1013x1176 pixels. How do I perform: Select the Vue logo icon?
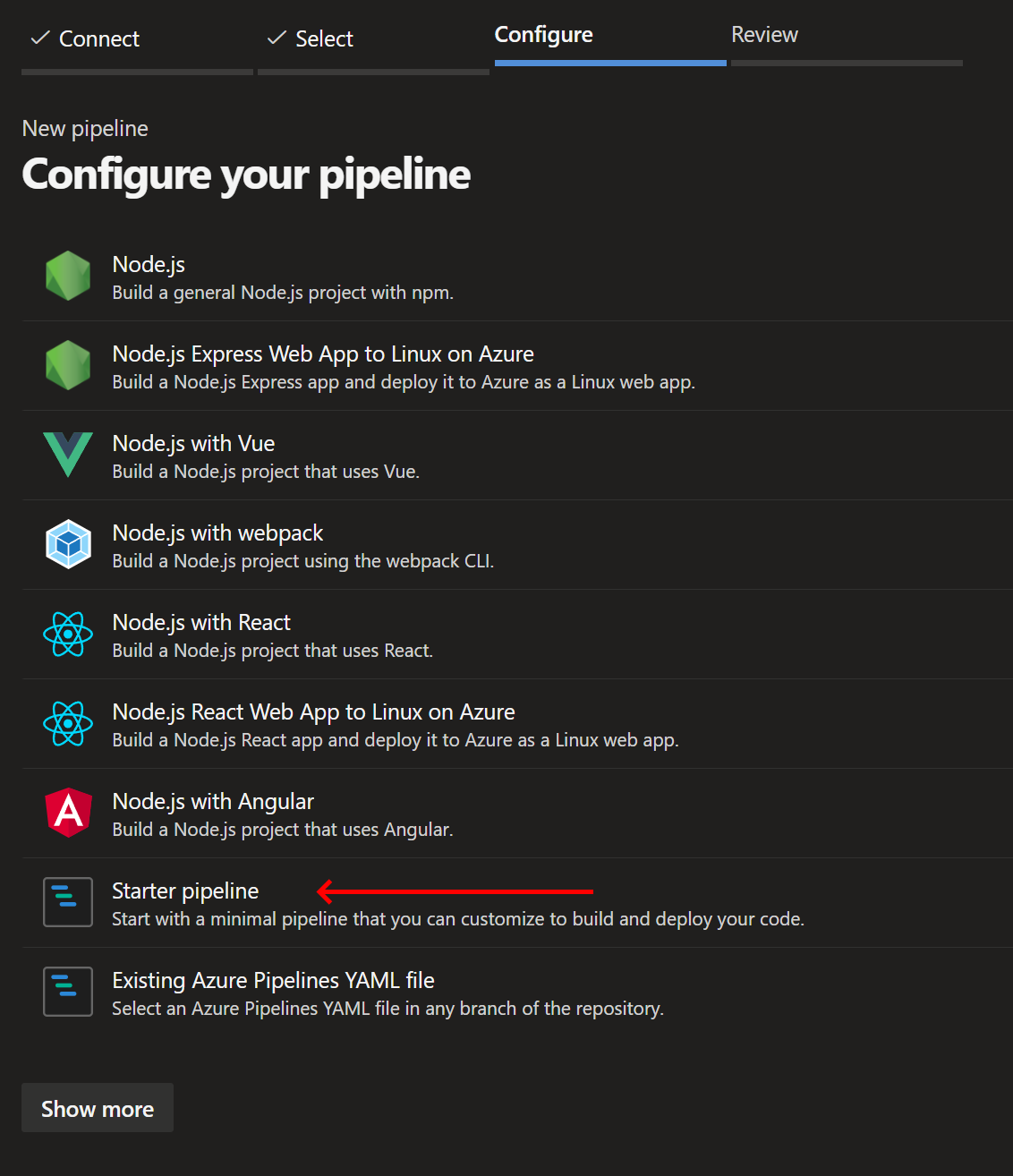pyautogui.click(x=67, y=455)
